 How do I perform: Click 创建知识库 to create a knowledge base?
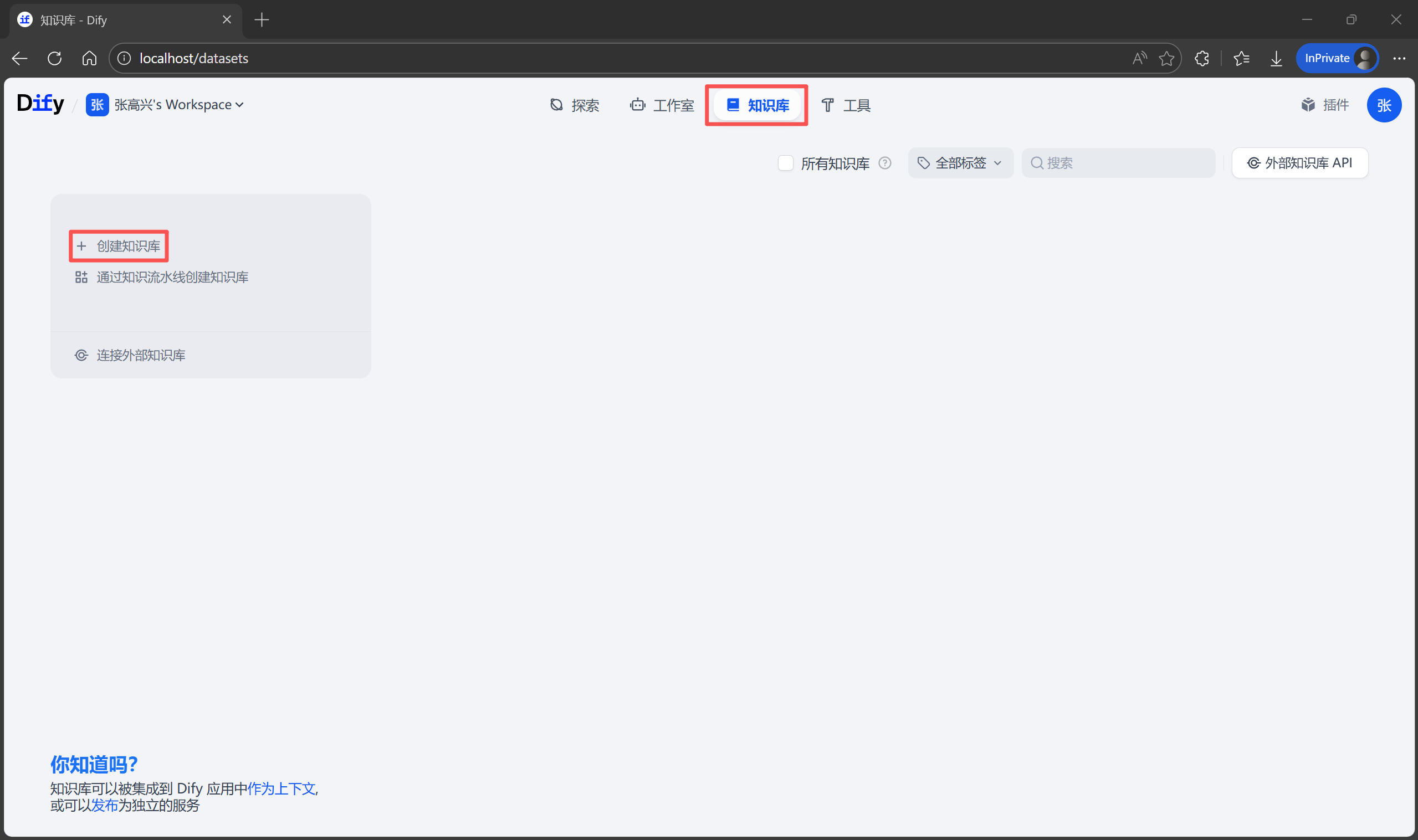(120, 245)
